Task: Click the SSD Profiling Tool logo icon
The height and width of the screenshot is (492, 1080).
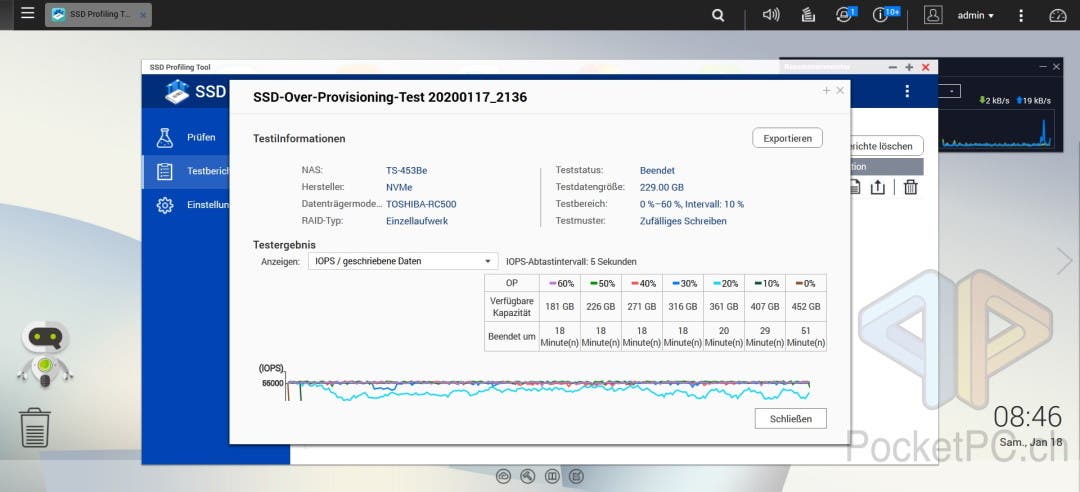Action: tap(178, 92)
